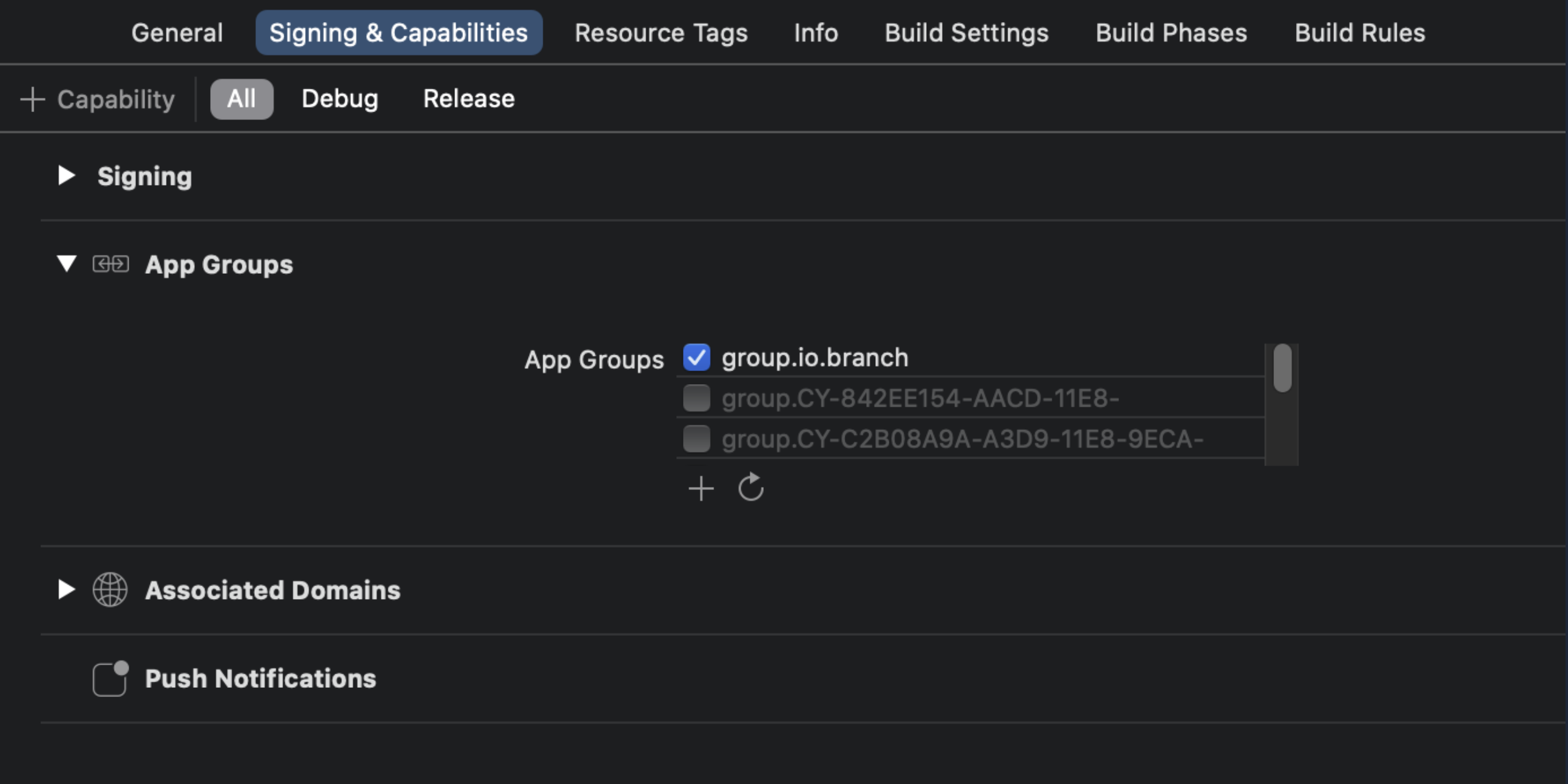Click the refresh app groups icon

point(750,488)
